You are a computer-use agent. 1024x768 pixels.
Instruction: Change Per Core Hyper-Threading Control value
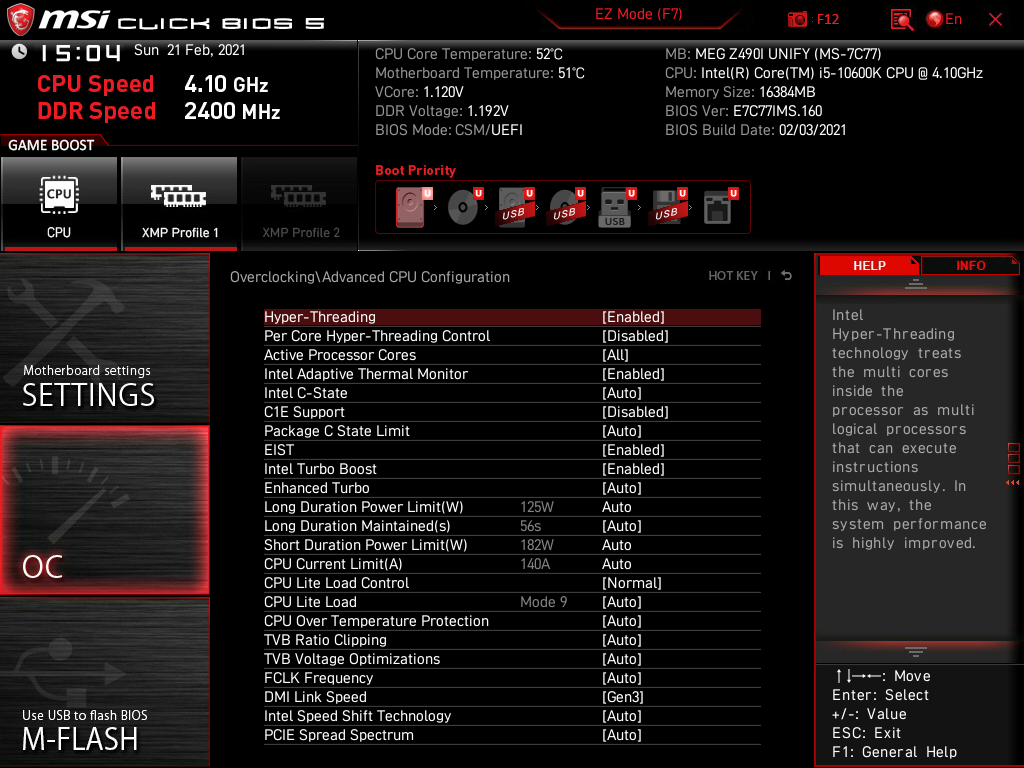coord(512,336)
